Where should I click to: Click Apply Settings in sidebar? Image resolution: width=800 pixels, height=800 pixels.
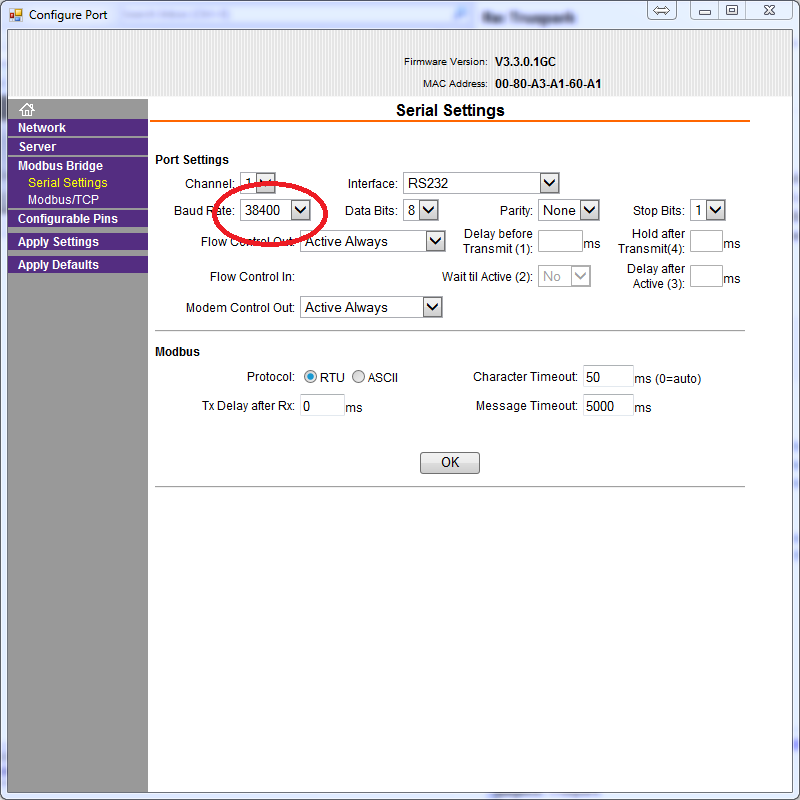58,242
